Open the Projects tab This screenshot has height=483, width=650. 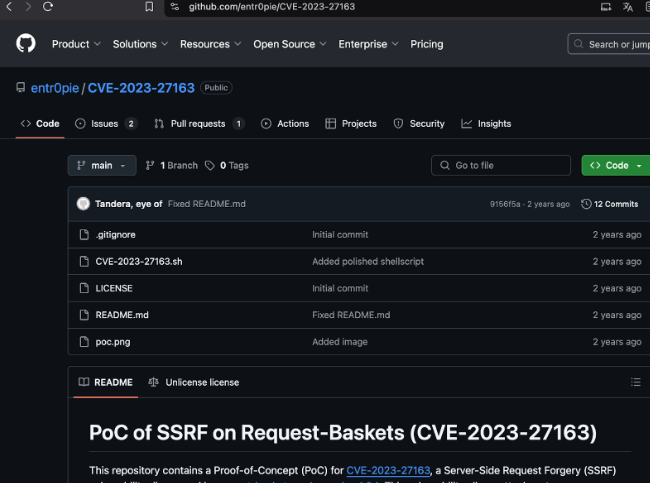[x=351, y=124]
